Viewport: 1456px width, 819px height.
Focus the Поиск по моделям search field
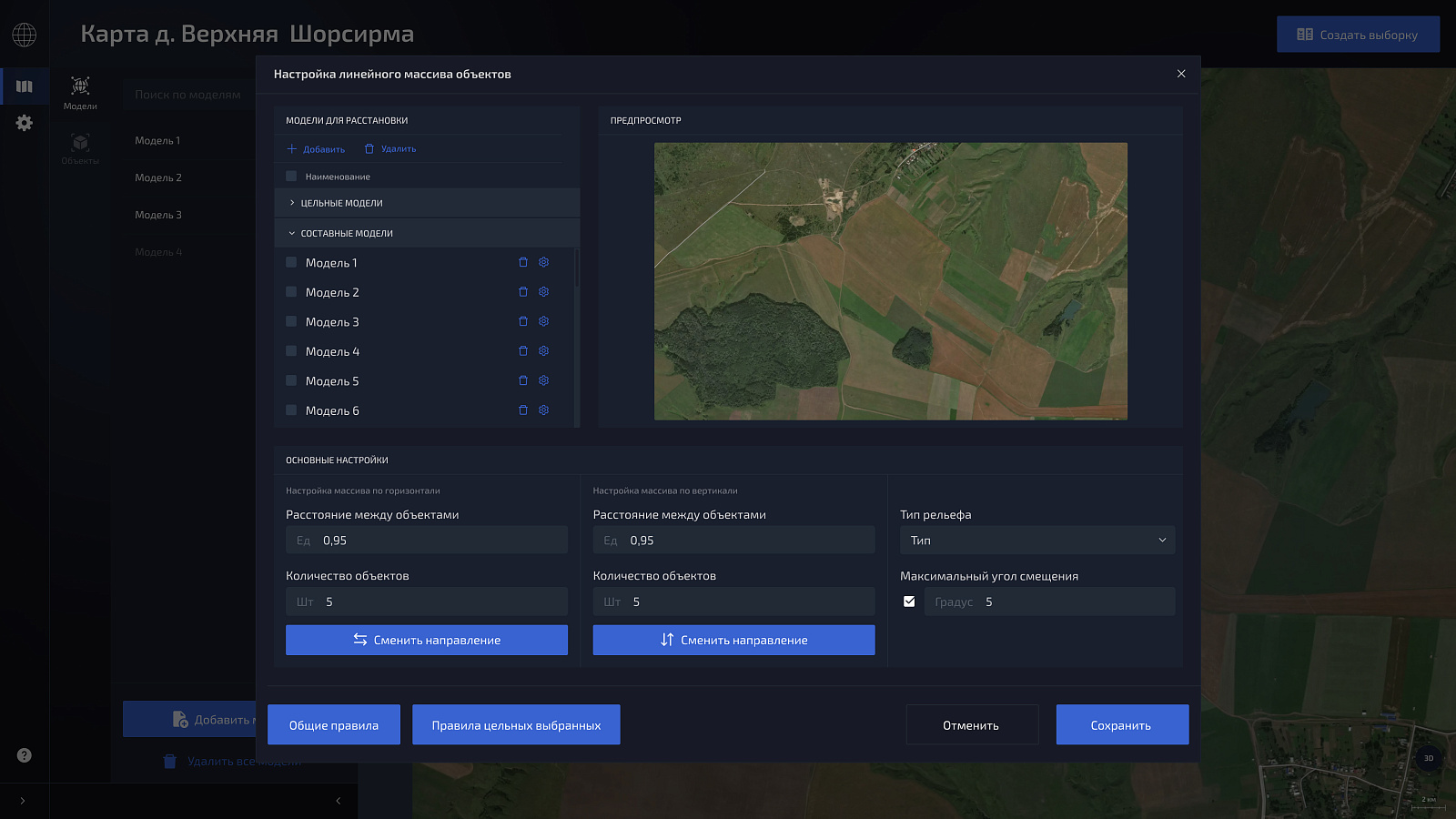188,95
